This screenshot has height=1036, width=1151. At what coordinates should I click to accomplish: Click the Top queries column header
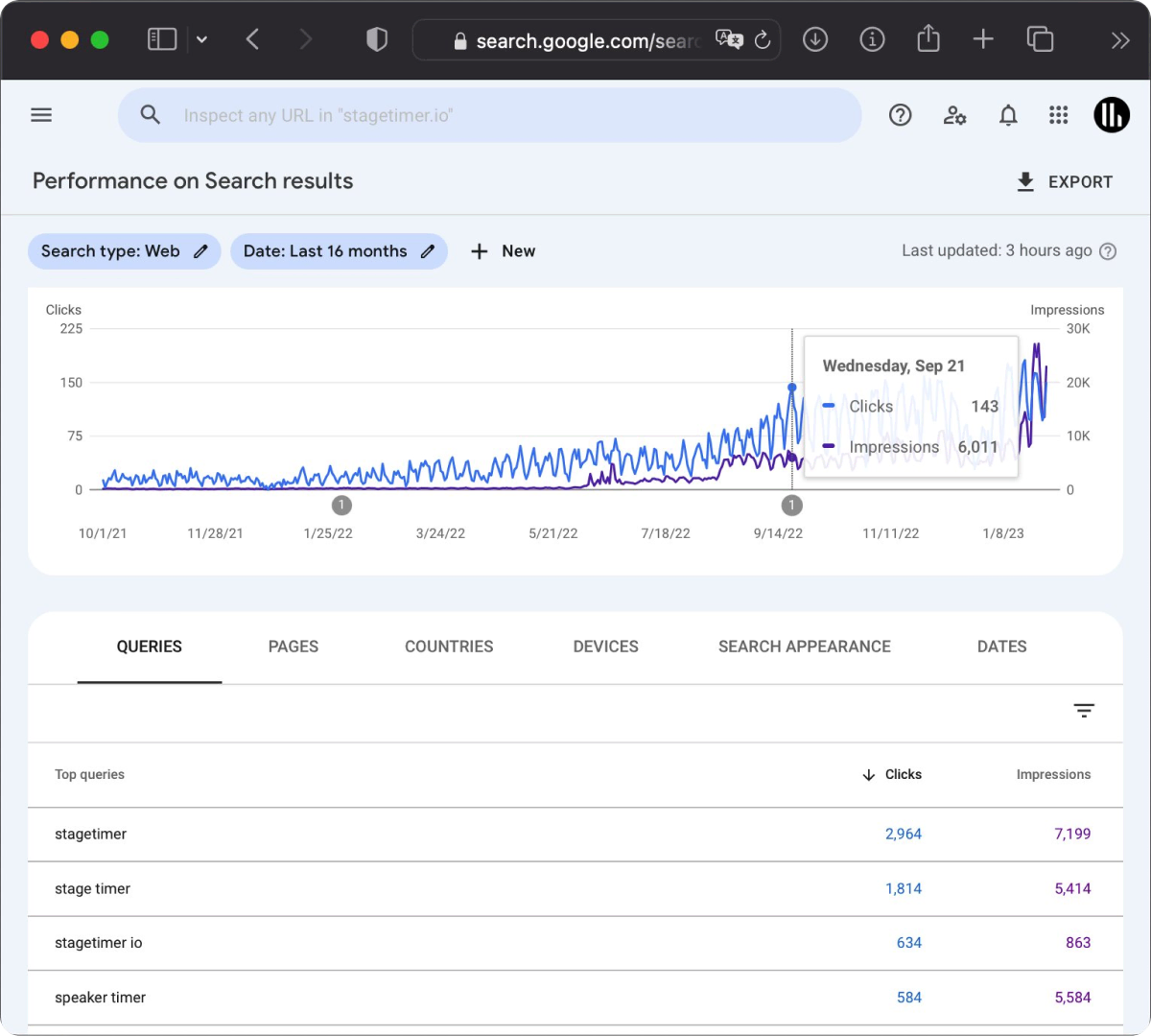point(89,775)
